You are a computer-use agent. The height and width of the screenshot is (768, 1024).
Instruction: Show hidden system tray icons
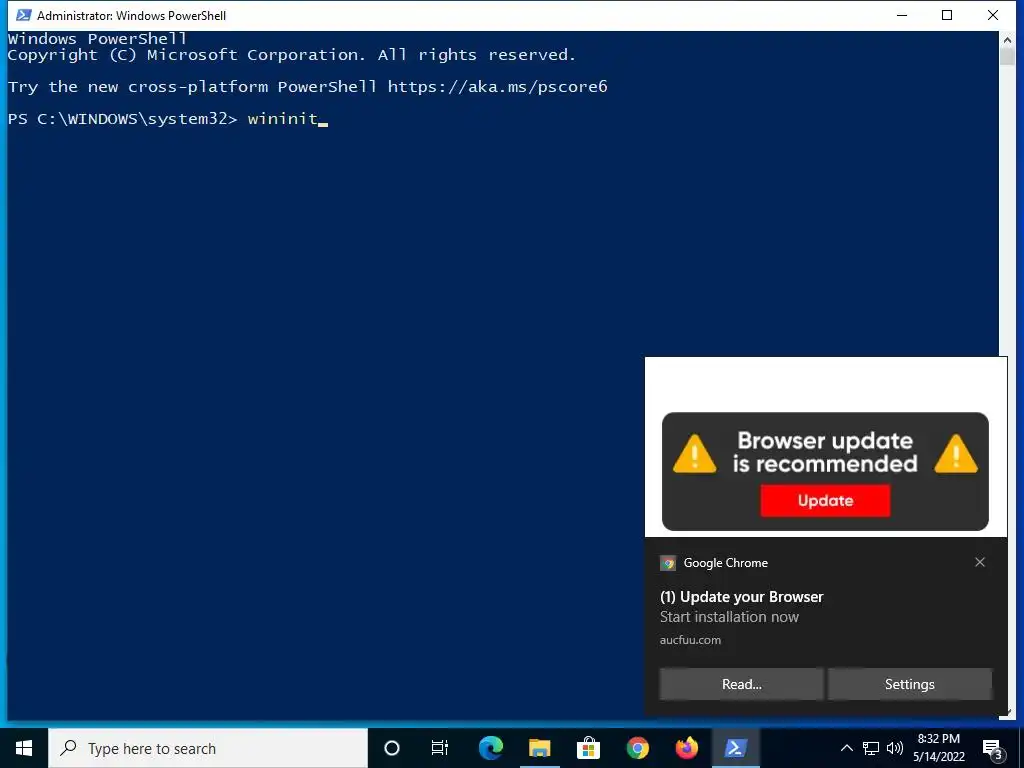[x=846, y=748]
